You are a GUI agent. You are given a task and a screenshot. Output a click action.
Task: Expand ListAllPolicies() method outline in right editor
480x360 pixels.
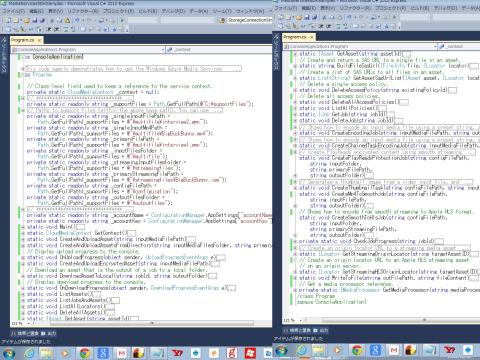[295, 108]
